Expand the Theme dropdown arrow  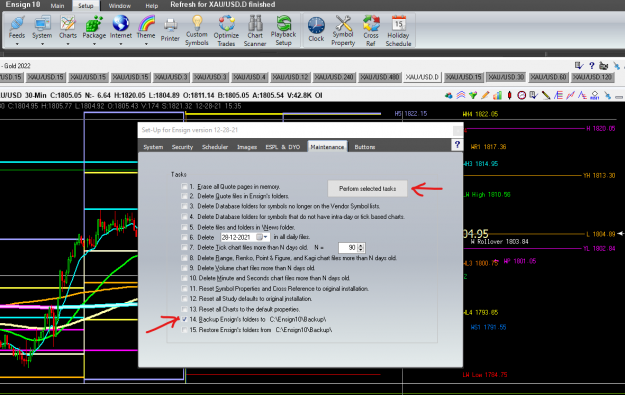click(x=146, y=44)
